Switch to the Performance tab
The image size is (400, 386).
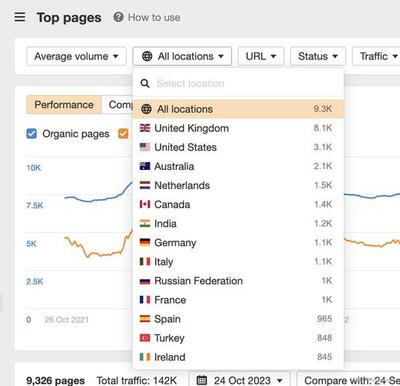click(64, 105)
